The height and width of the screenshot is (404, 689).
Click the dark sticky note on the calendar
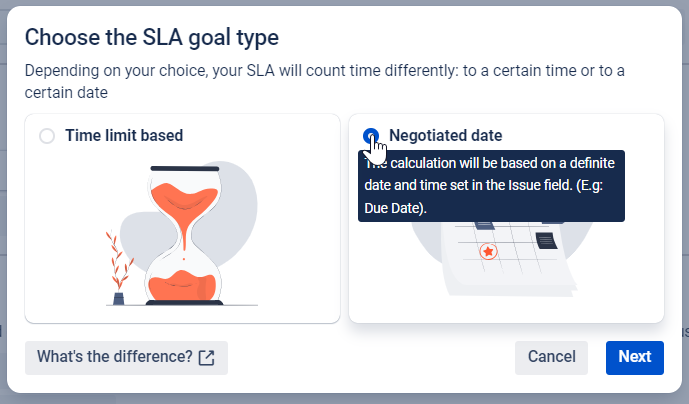coord(547,240)
